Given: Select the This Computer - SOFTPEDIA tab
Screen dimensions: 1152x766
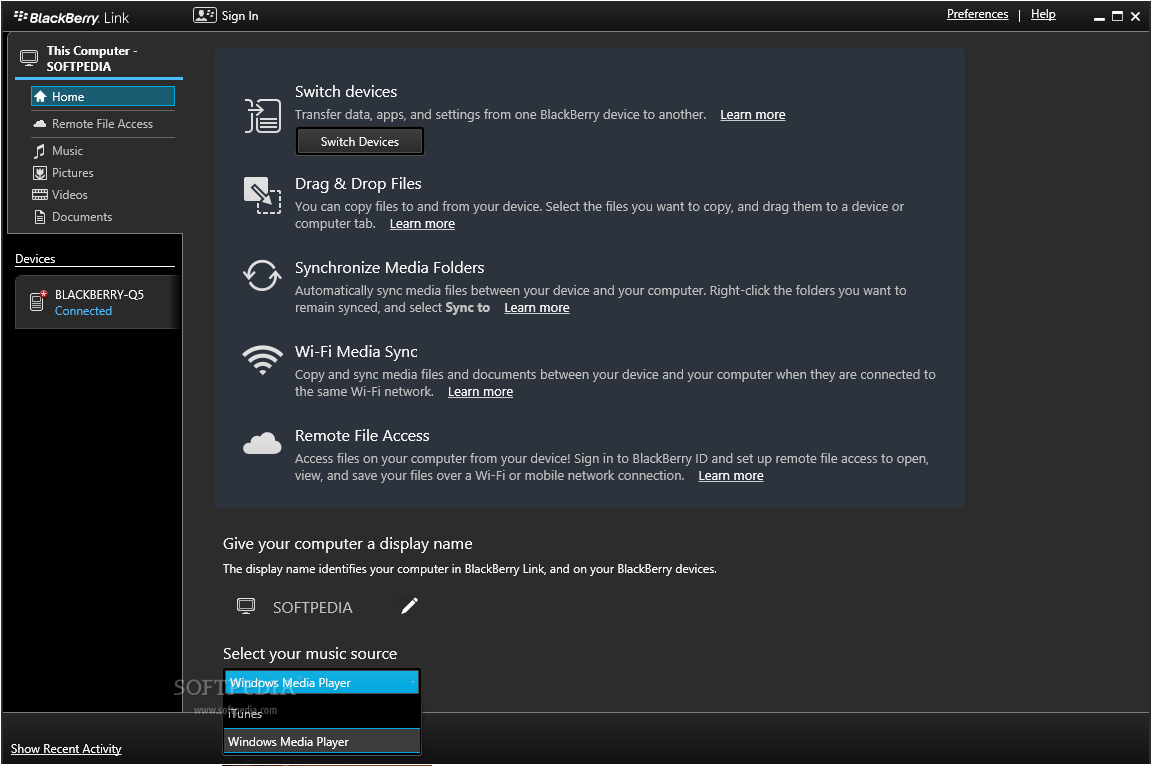Looking at the screenshot, I should (98, 59).
